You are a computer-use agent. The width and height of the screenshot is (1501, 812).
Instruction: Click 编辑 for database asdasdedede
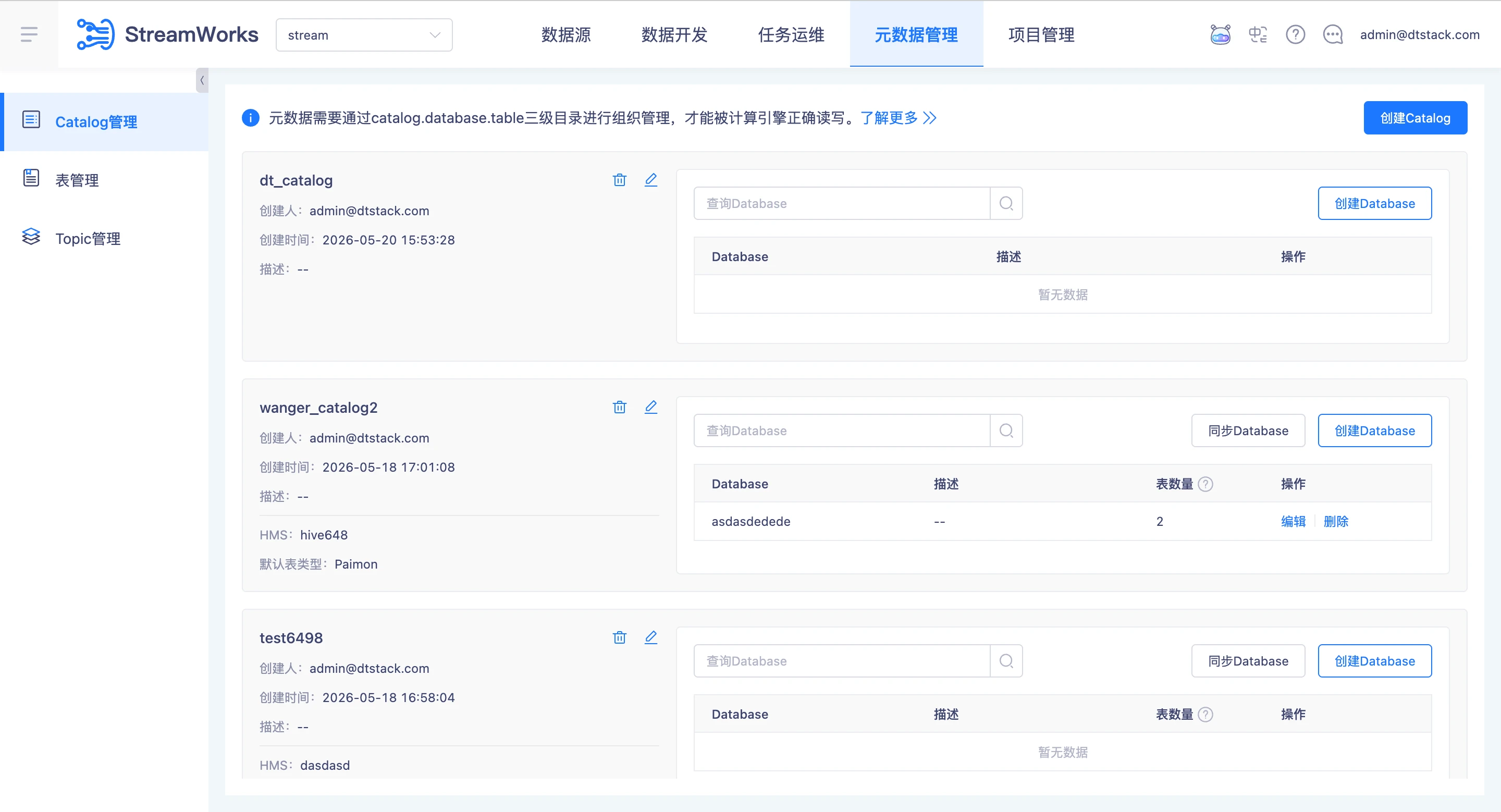[1293, 521]
